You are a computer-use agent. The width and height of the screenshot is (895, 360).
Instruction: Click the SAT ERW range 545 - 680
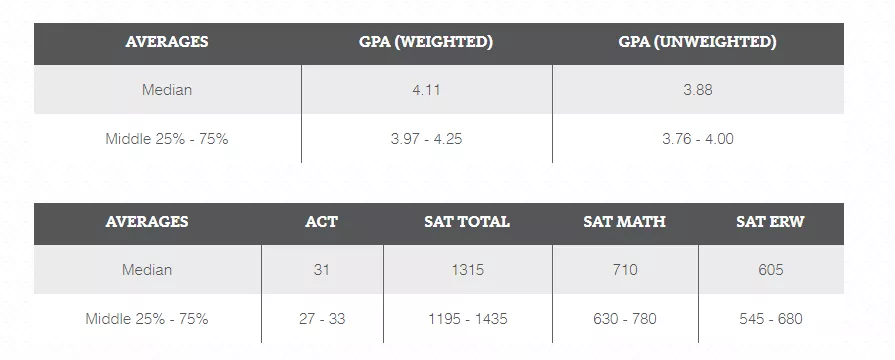771,318
